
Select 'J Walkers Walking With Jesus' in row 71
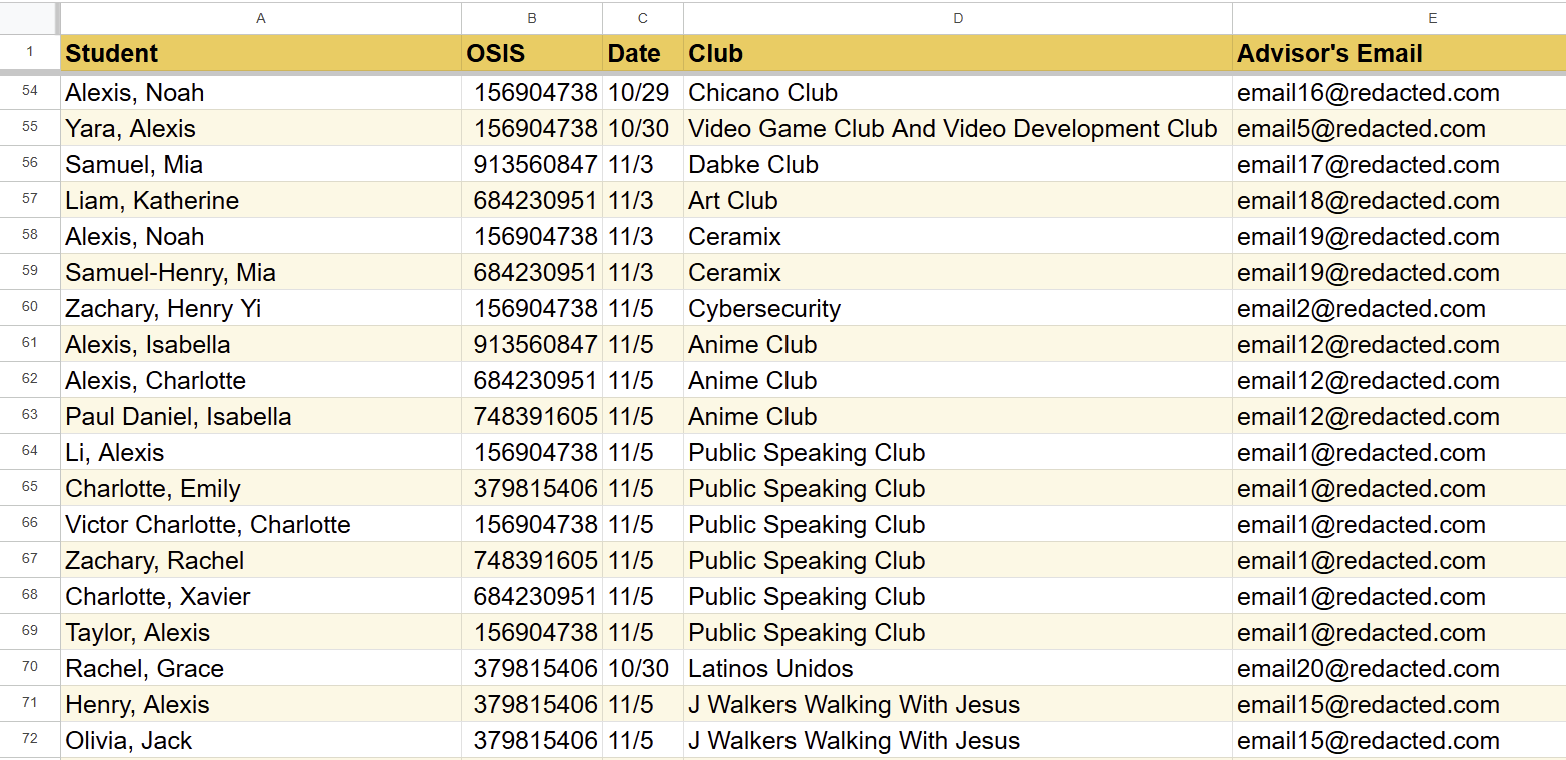click(x=958, y=704)
